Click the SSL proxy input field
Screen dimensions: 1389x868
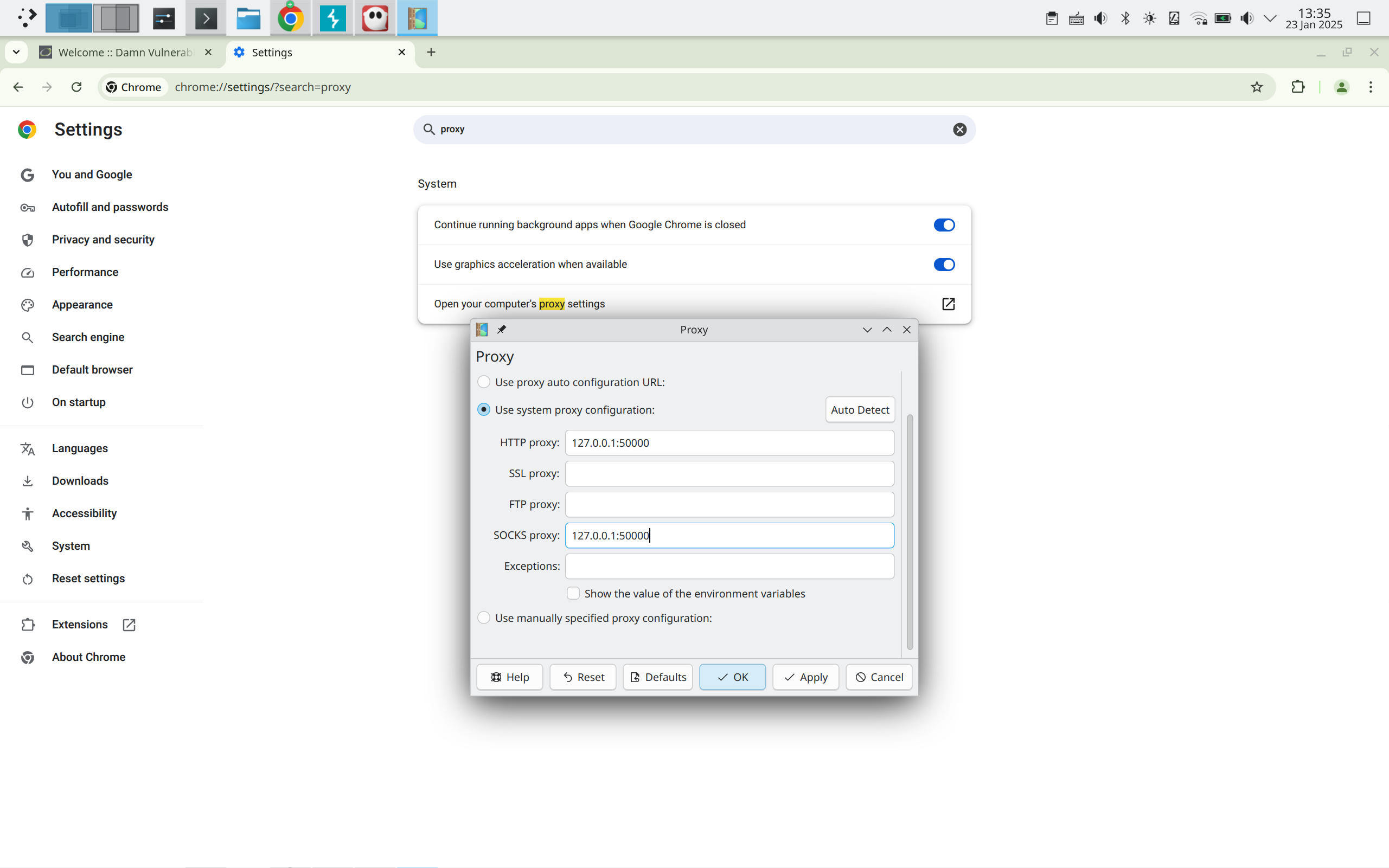(729, 474)
